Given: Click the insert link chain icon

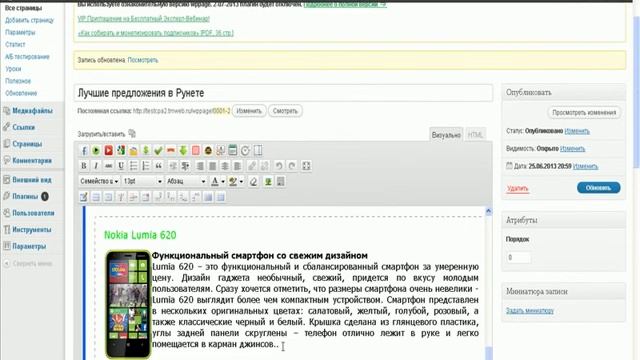Looking at the screenshot, I should click(252, 166).
